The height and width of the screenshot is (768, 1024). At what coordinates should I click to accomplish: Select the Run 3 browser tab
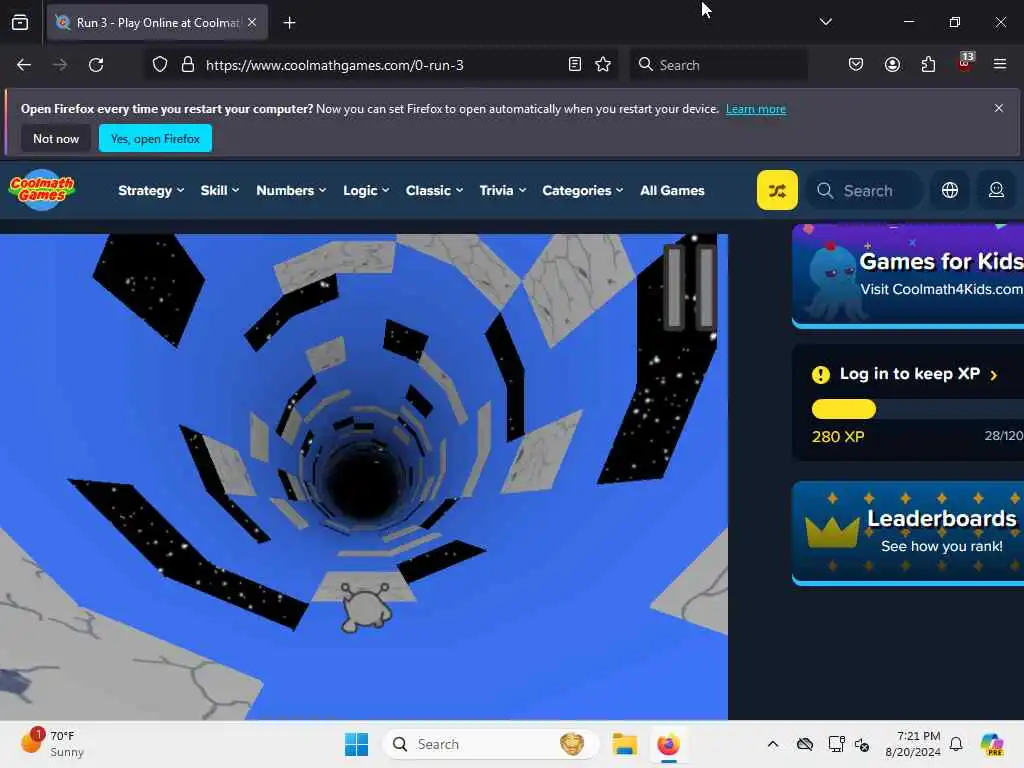pos(157,23)
